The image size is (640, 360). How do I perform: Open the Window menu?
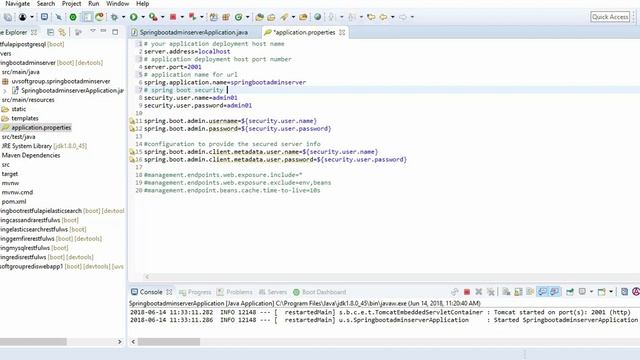pos(118,4)
